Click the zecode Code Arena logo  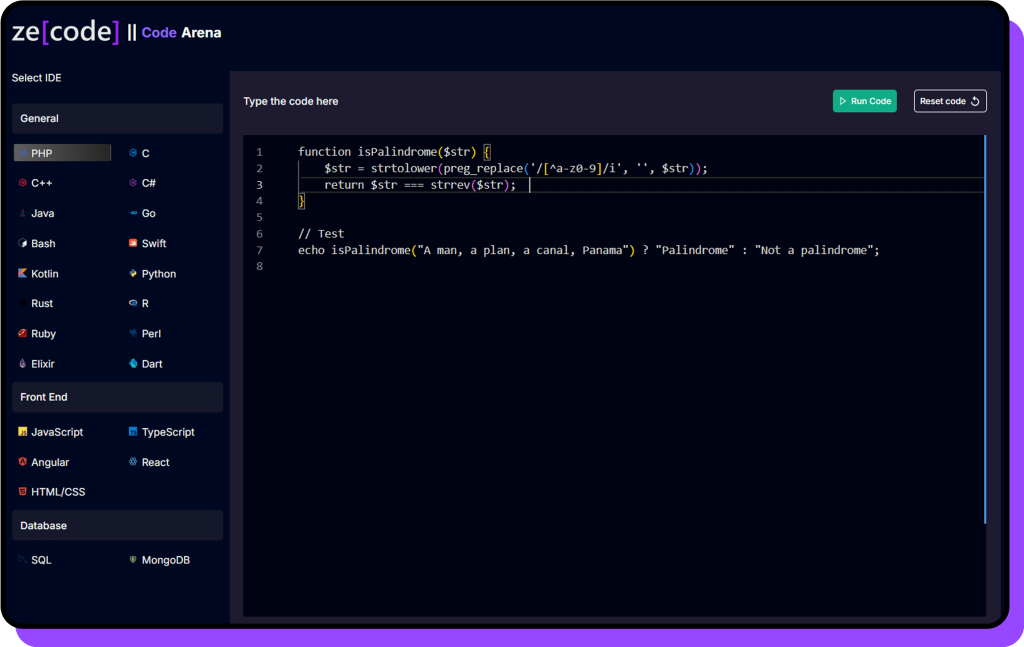(x=116, y=32)
